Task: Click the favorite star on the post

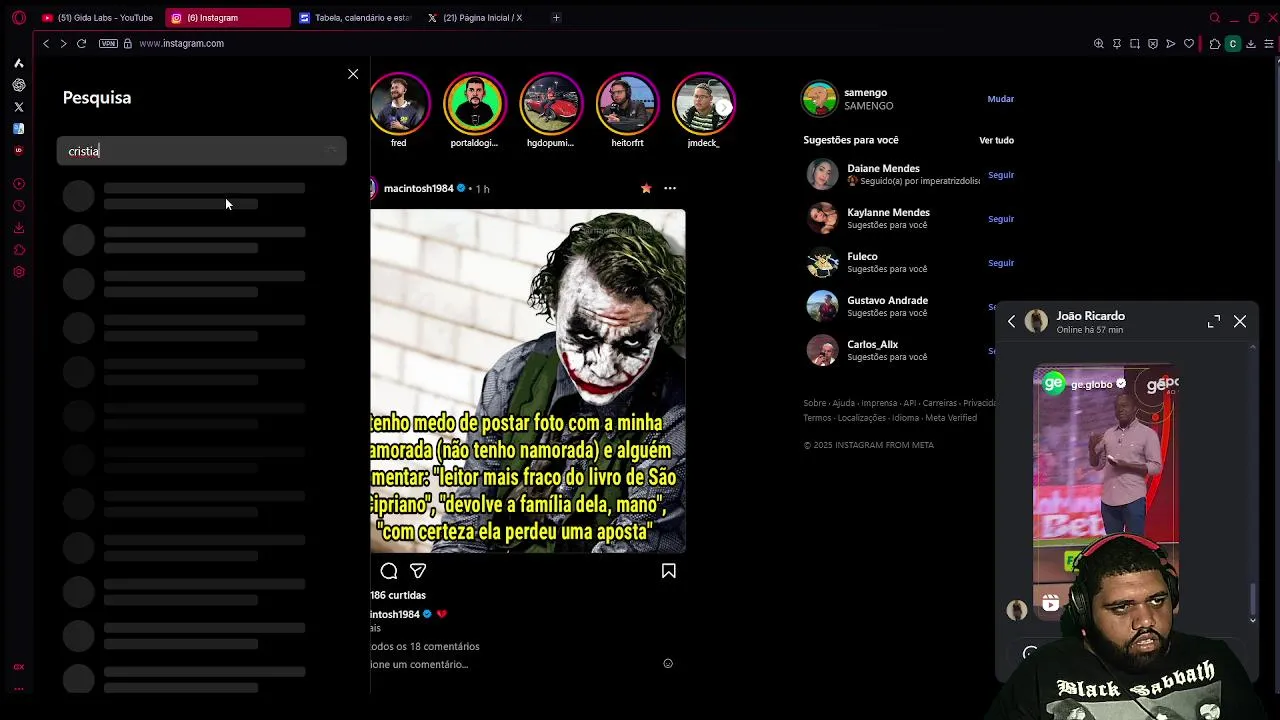Action: [646, 188]
